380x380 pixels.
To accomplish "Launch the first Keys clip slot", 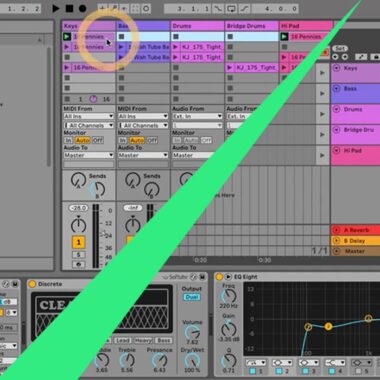I will point(67,37).
